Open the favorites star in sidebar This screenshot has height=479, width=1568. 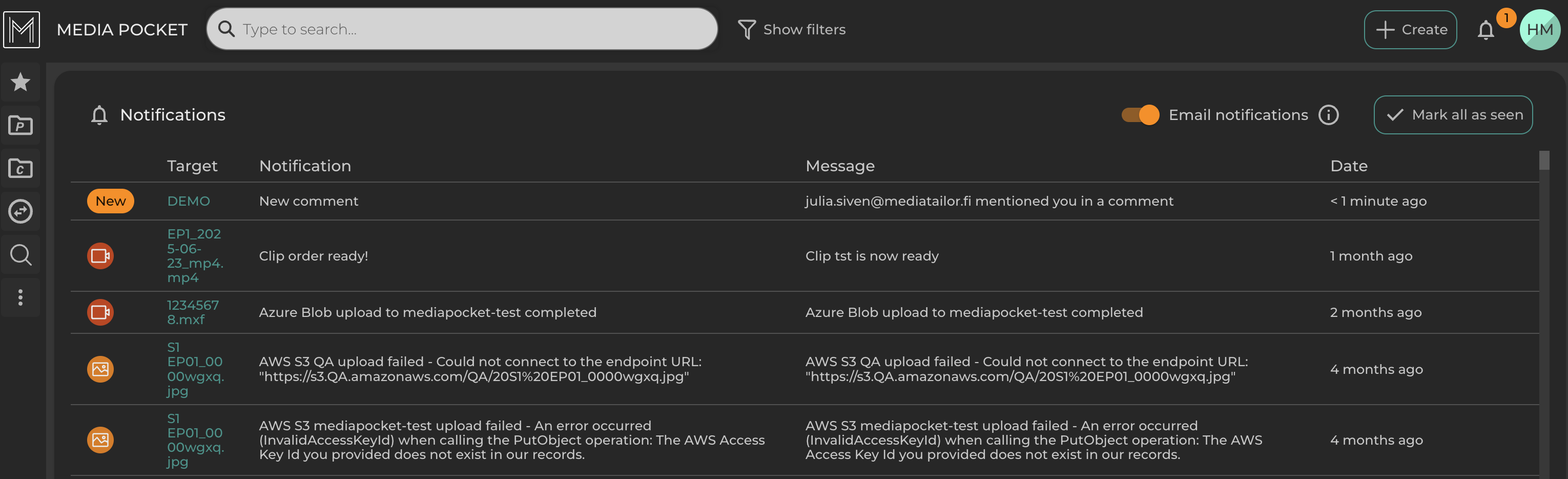[x=20, y=82]
